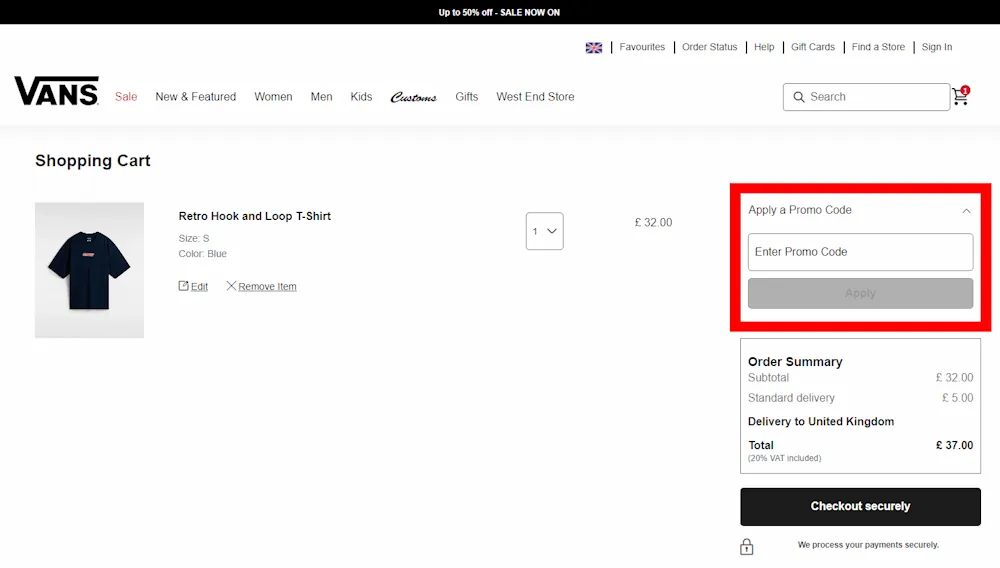
Task: Check Order Status link
Action: pos(709,47)
